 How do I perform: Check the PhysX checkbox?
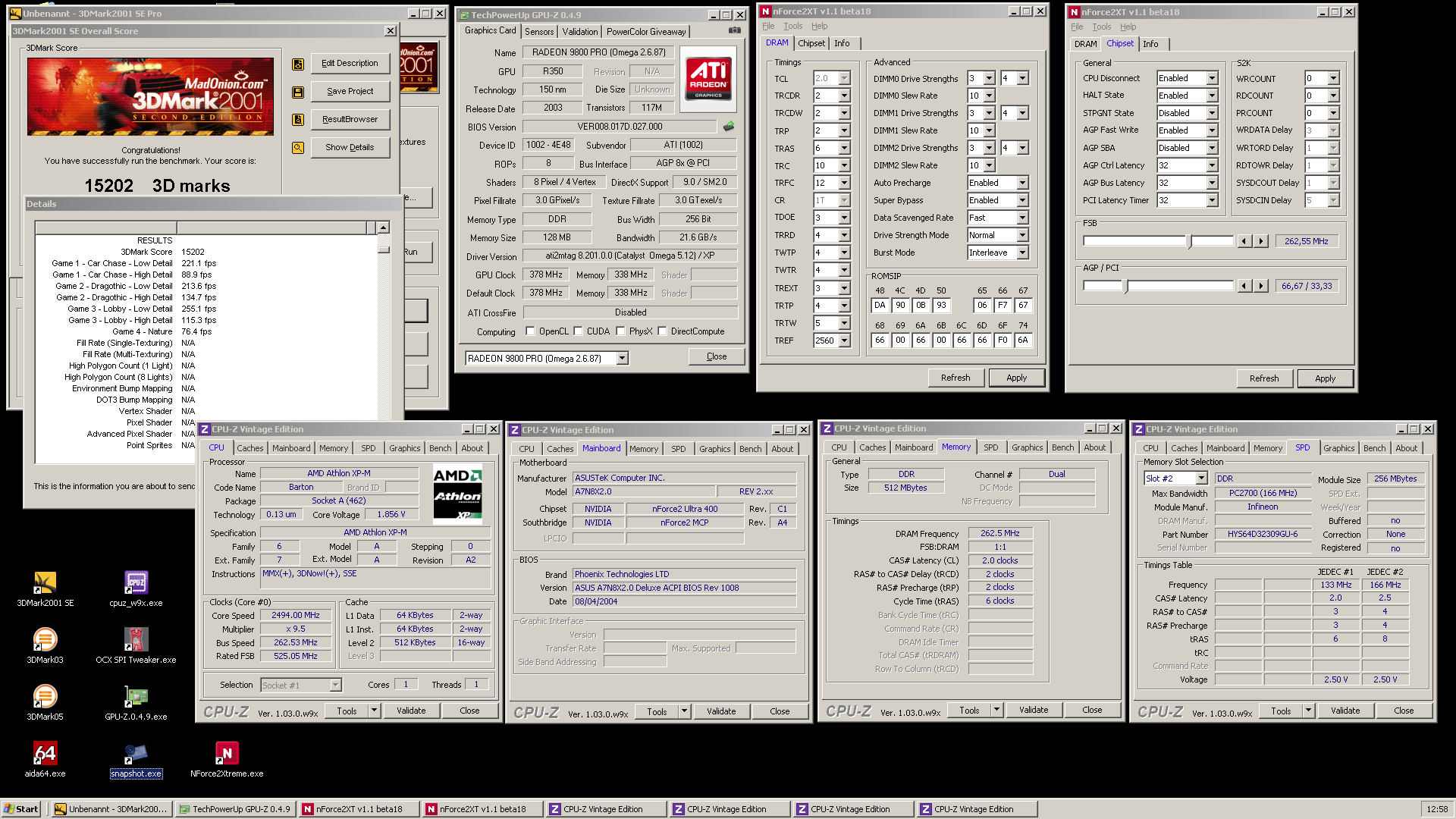pyautogui.click(x=620, y=331)
